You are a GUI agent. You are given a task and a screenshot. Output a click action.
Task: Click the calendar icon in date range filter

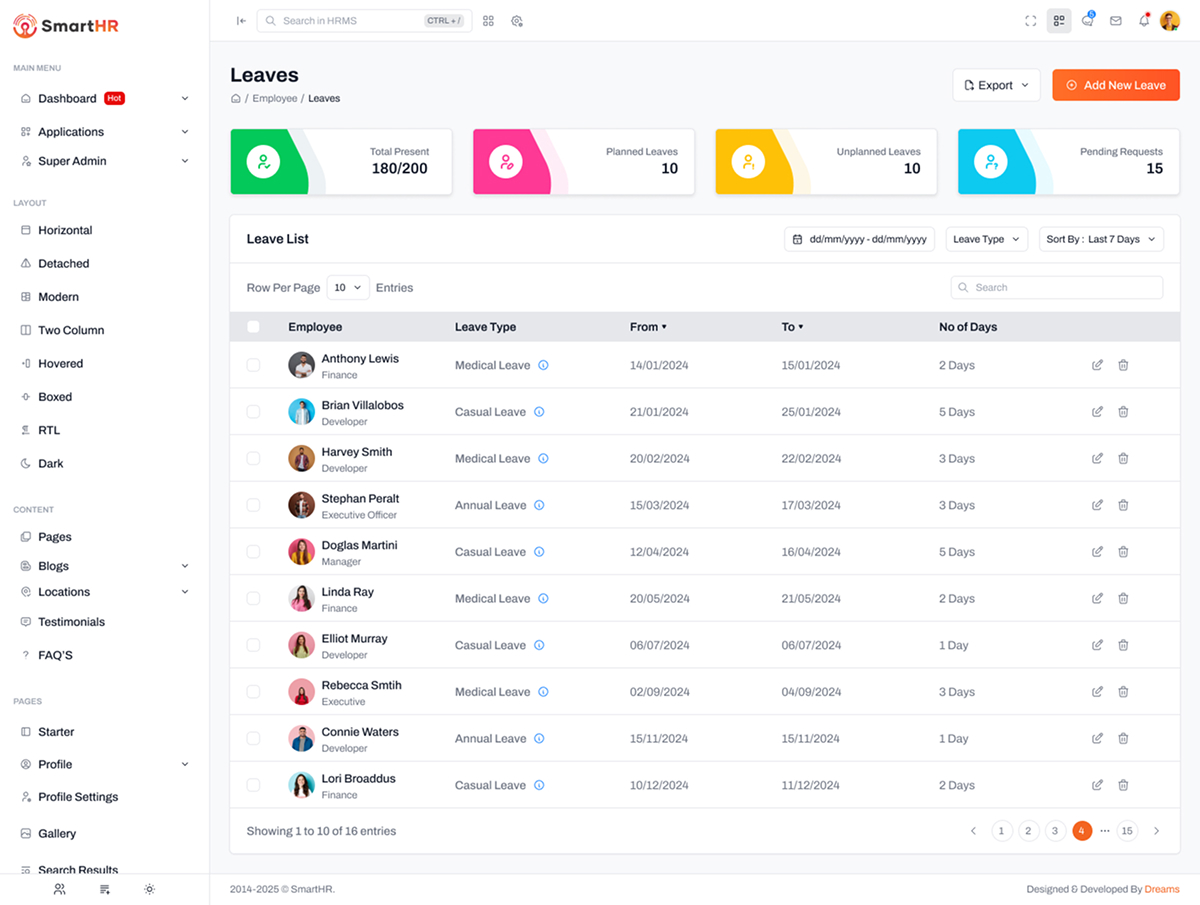[x=796, y=239]
